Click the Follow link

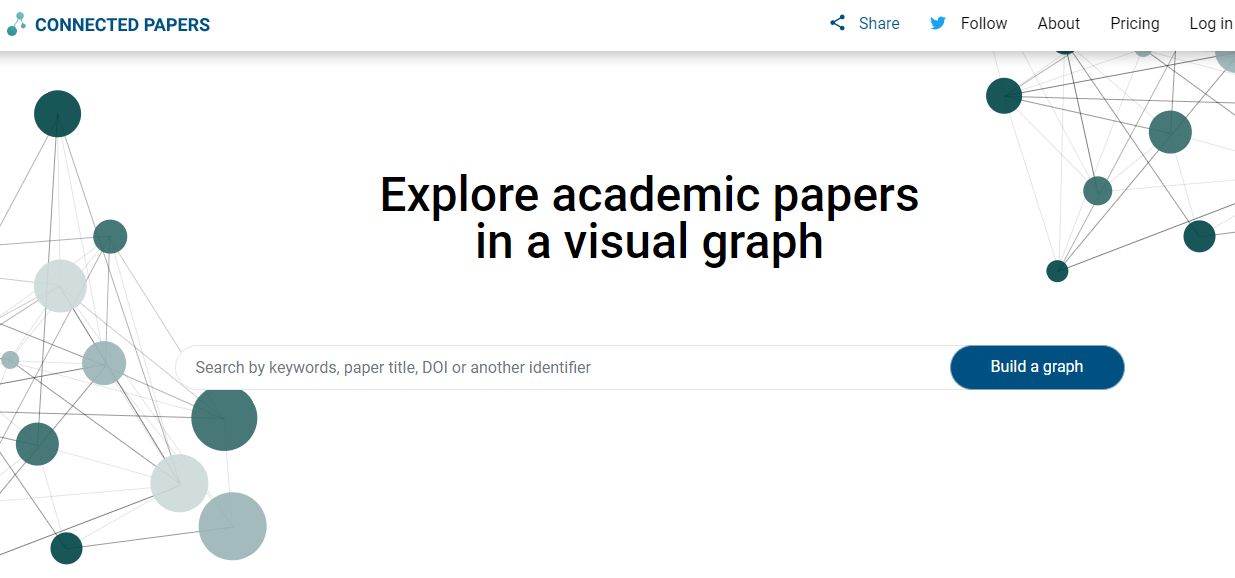984,23
